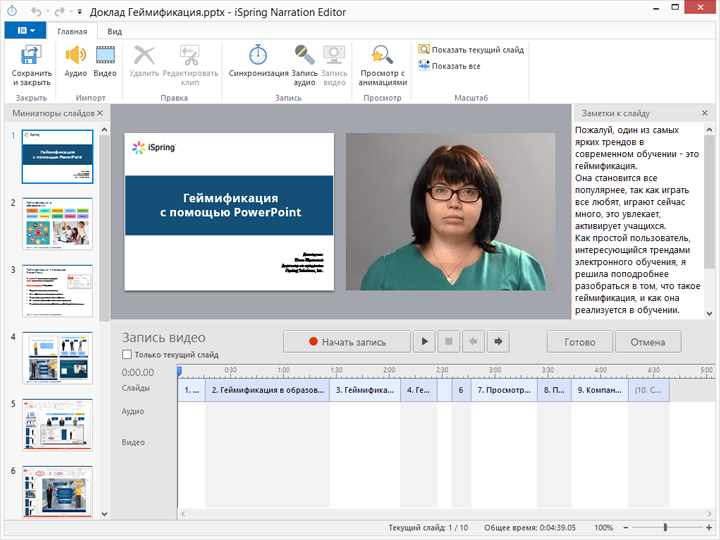This screenshot has height=540, width=720.
Task: Click timeline horizontal scroll right arrow
Action: coord(709,514)
